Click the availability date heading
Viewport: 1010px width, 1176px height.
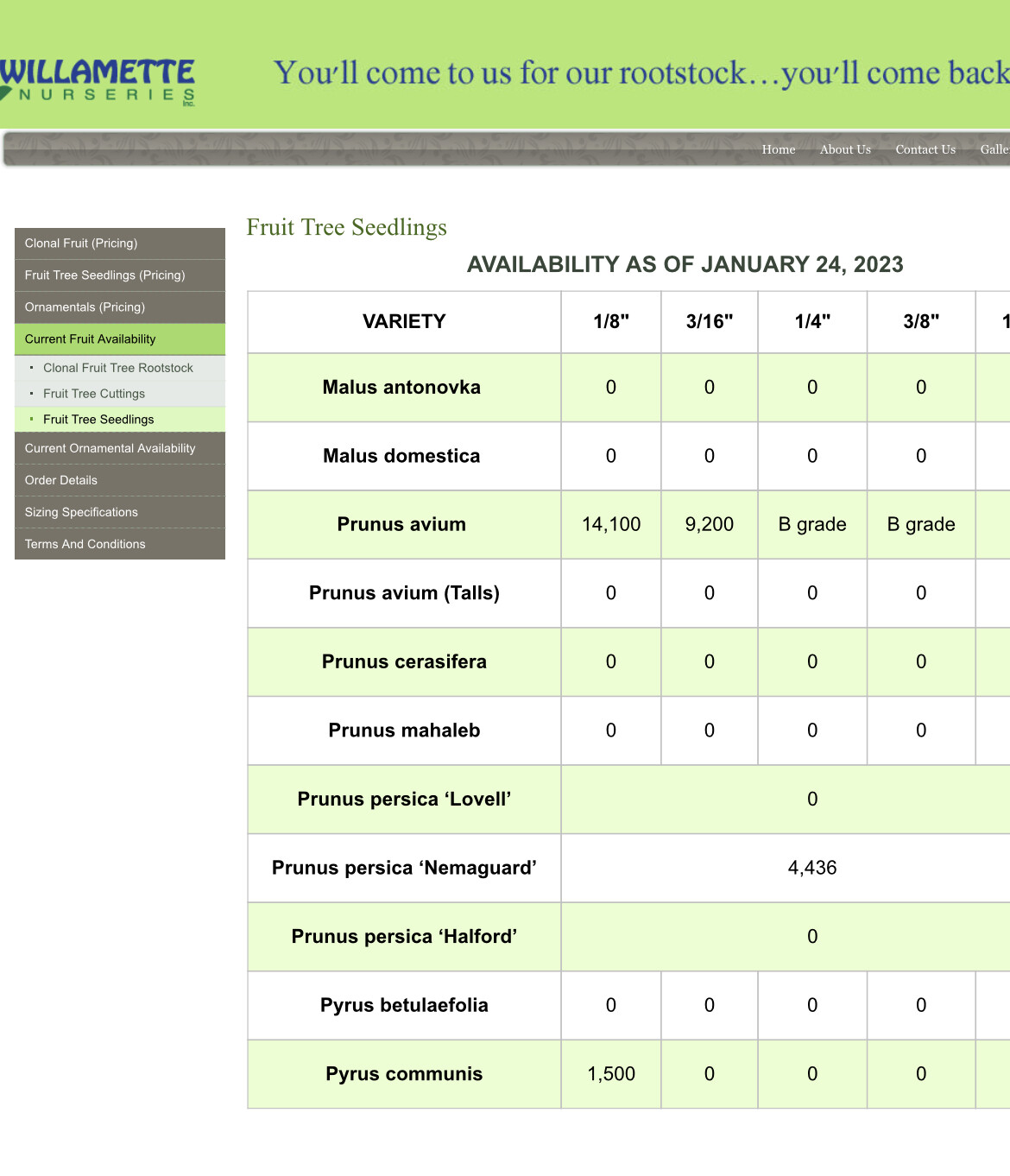point(685,264)
